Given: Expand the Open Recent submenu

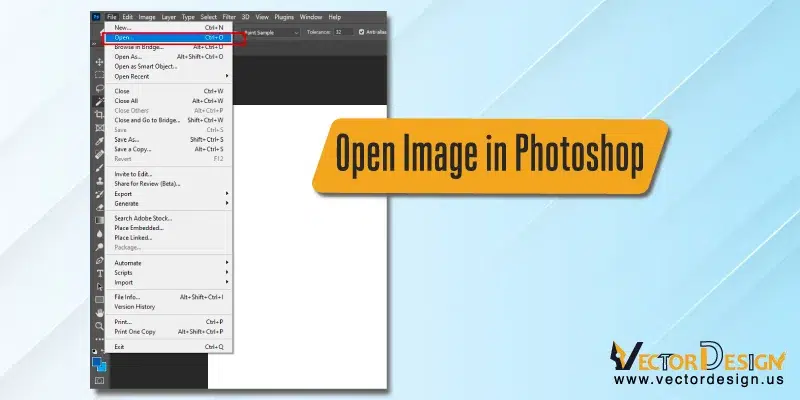Looking at the screenshot, I should tap(169, 77).
